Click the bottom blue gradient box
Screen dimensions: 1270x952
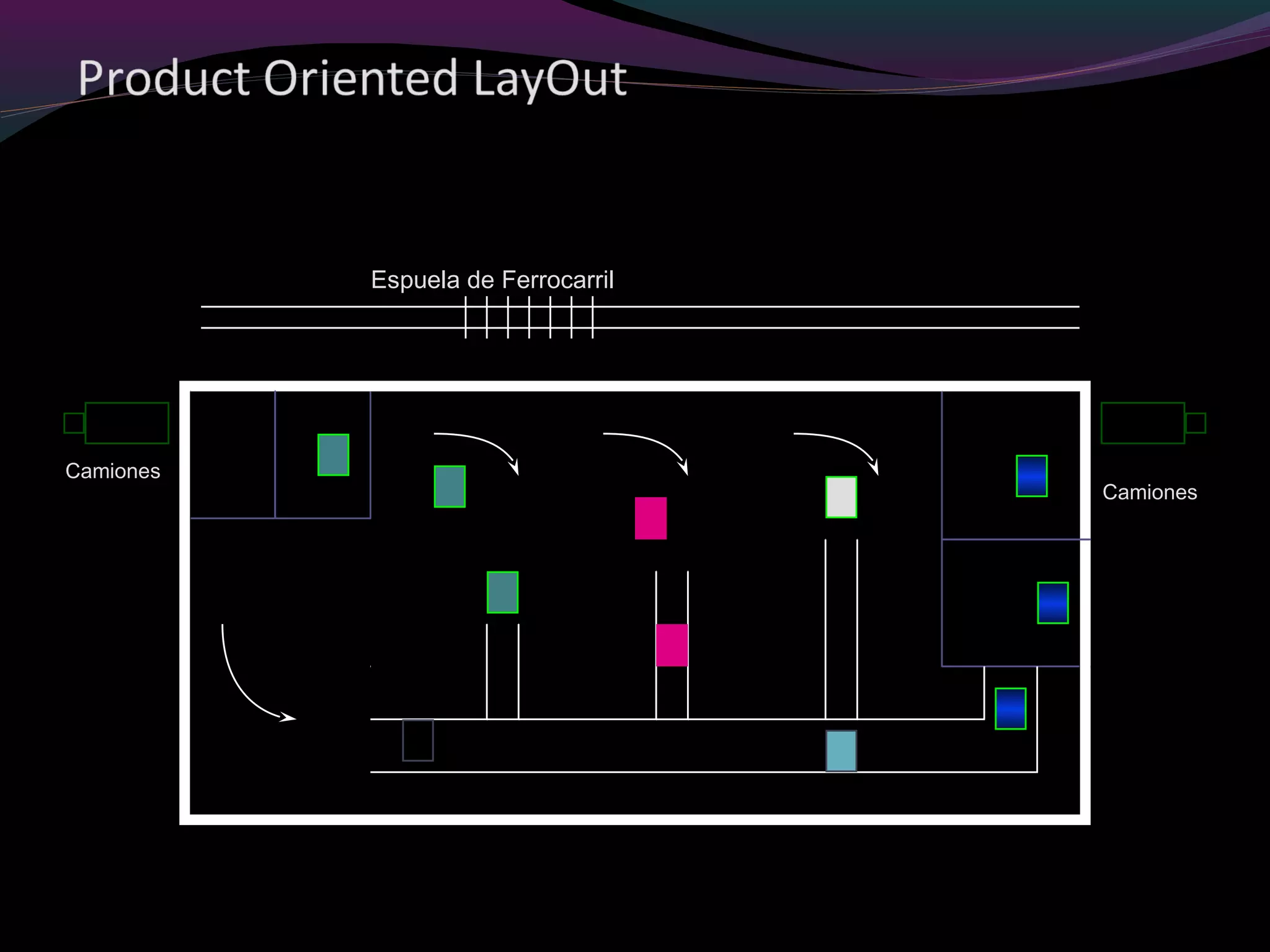click(1010, 708)
